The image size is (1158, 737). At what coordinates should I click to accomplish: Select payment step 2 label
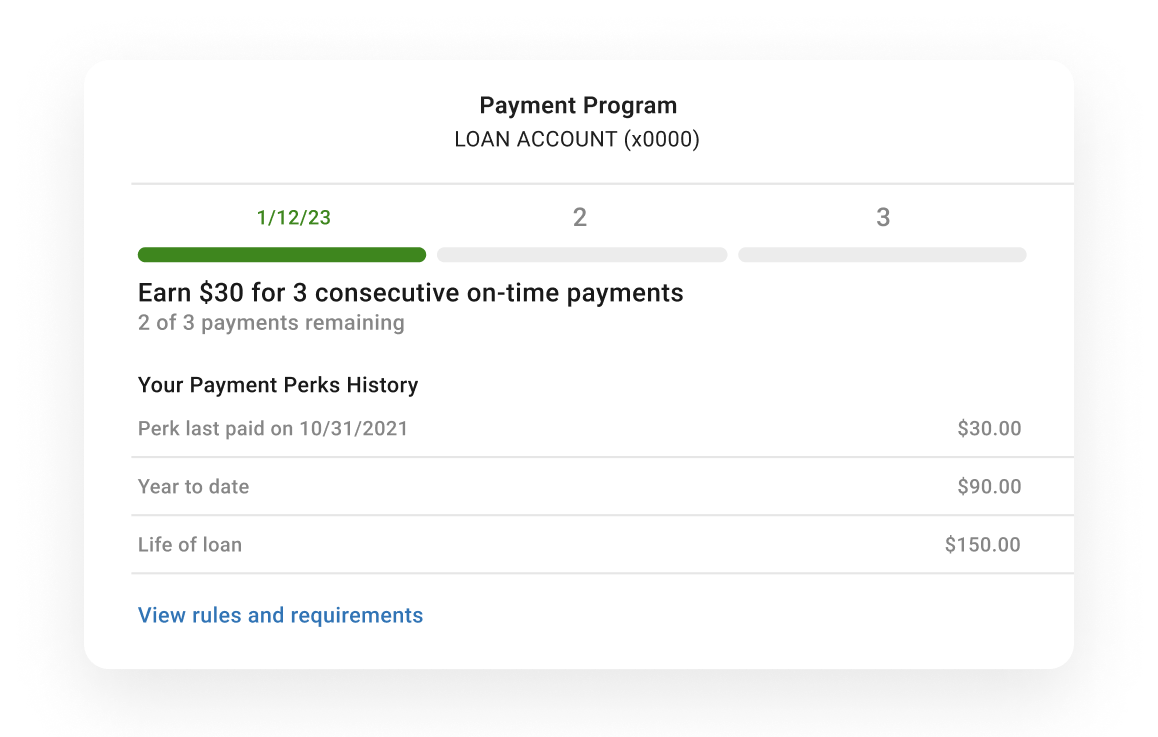579,218
